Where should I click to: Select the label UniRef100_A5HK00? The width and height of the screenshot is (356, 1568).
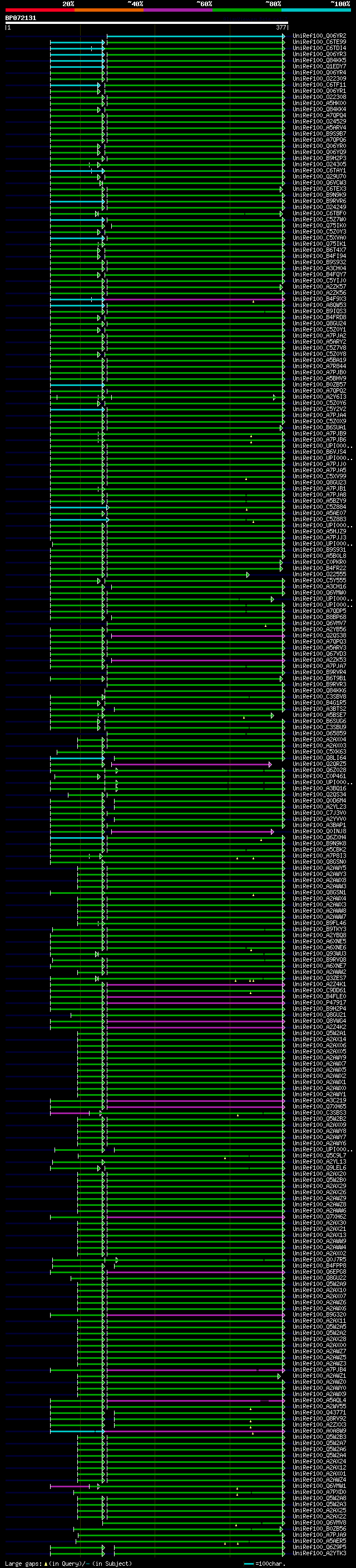tap(319, 103)
